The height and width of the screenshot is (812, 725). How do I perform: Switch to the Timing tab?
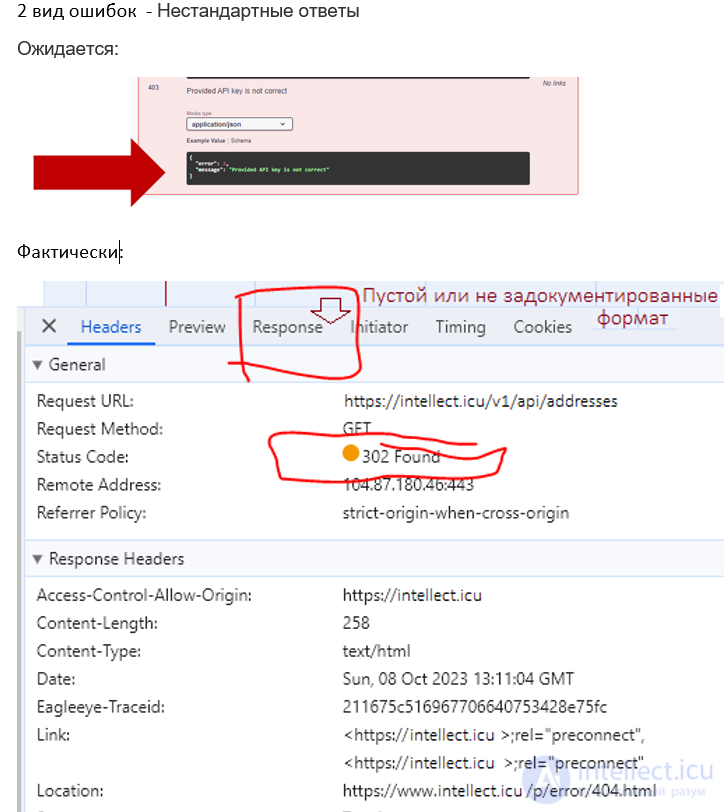[x=460, y=327]
